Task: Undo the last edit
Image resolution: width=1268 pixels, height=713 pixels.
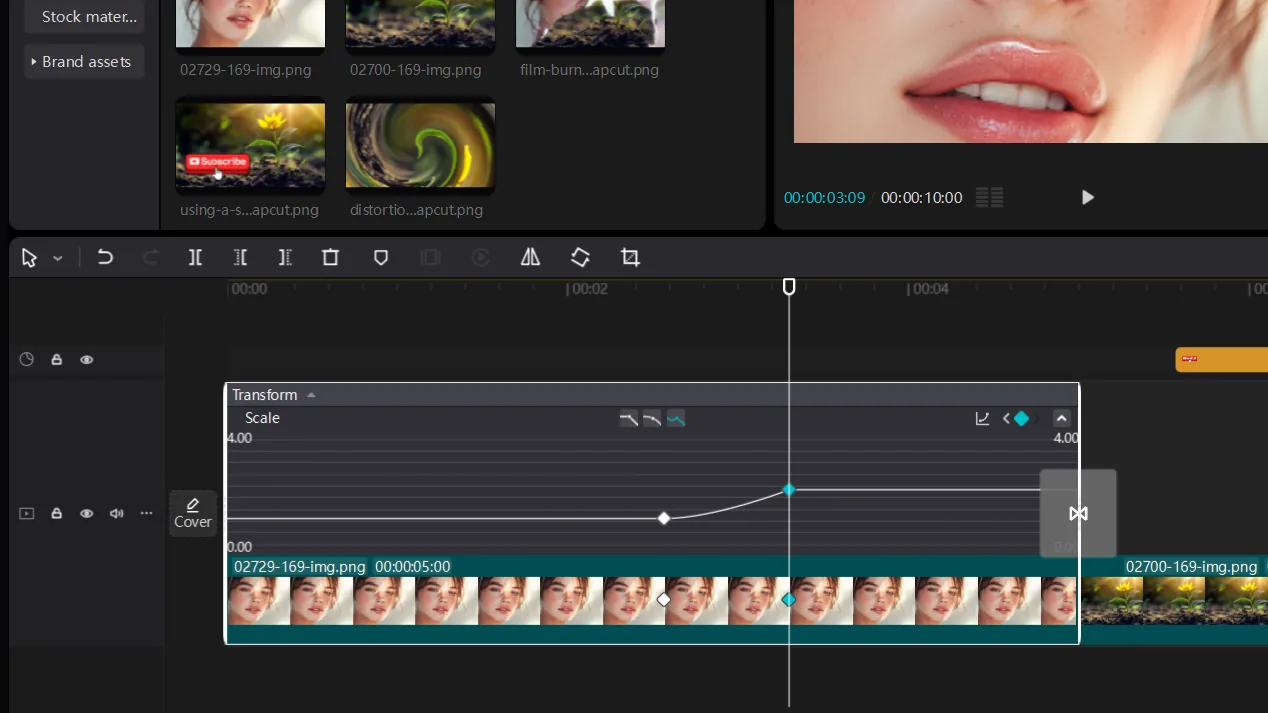Action: [x=105, y=257]
